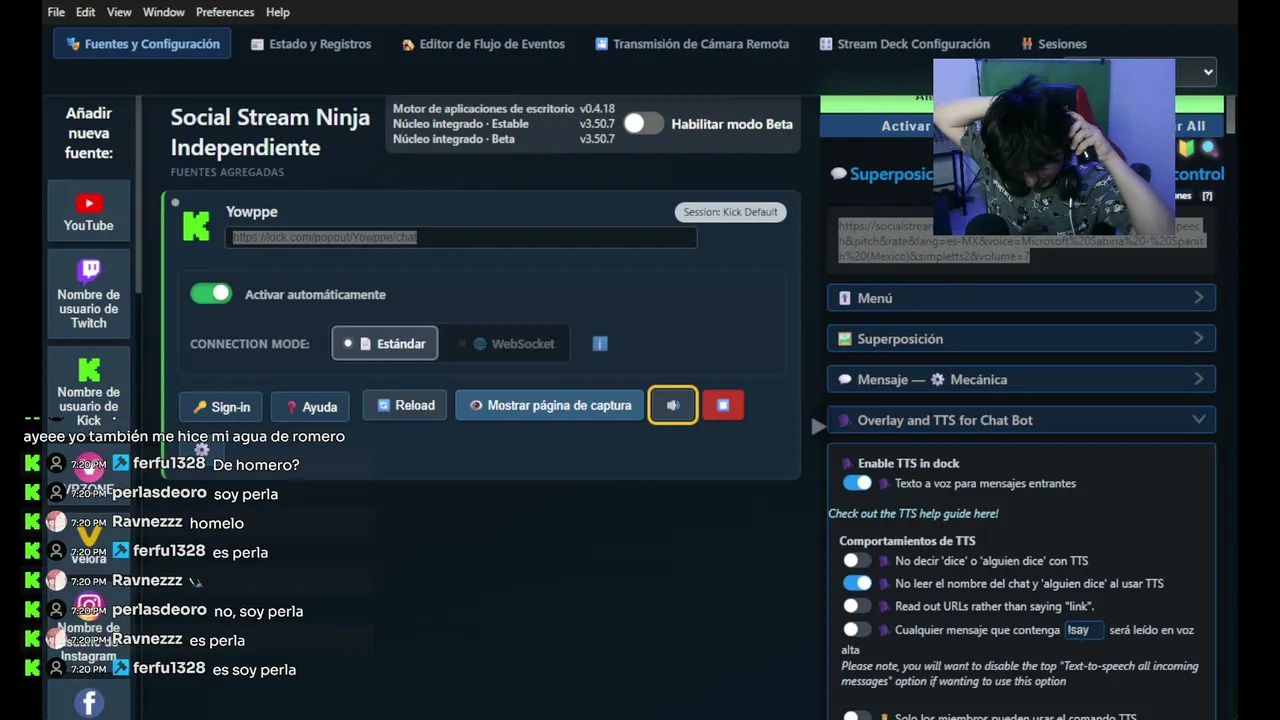Click the question mark icon on Ayuda
The height and width of the screenshot is (720, 1280).
[x=292, y=407]
